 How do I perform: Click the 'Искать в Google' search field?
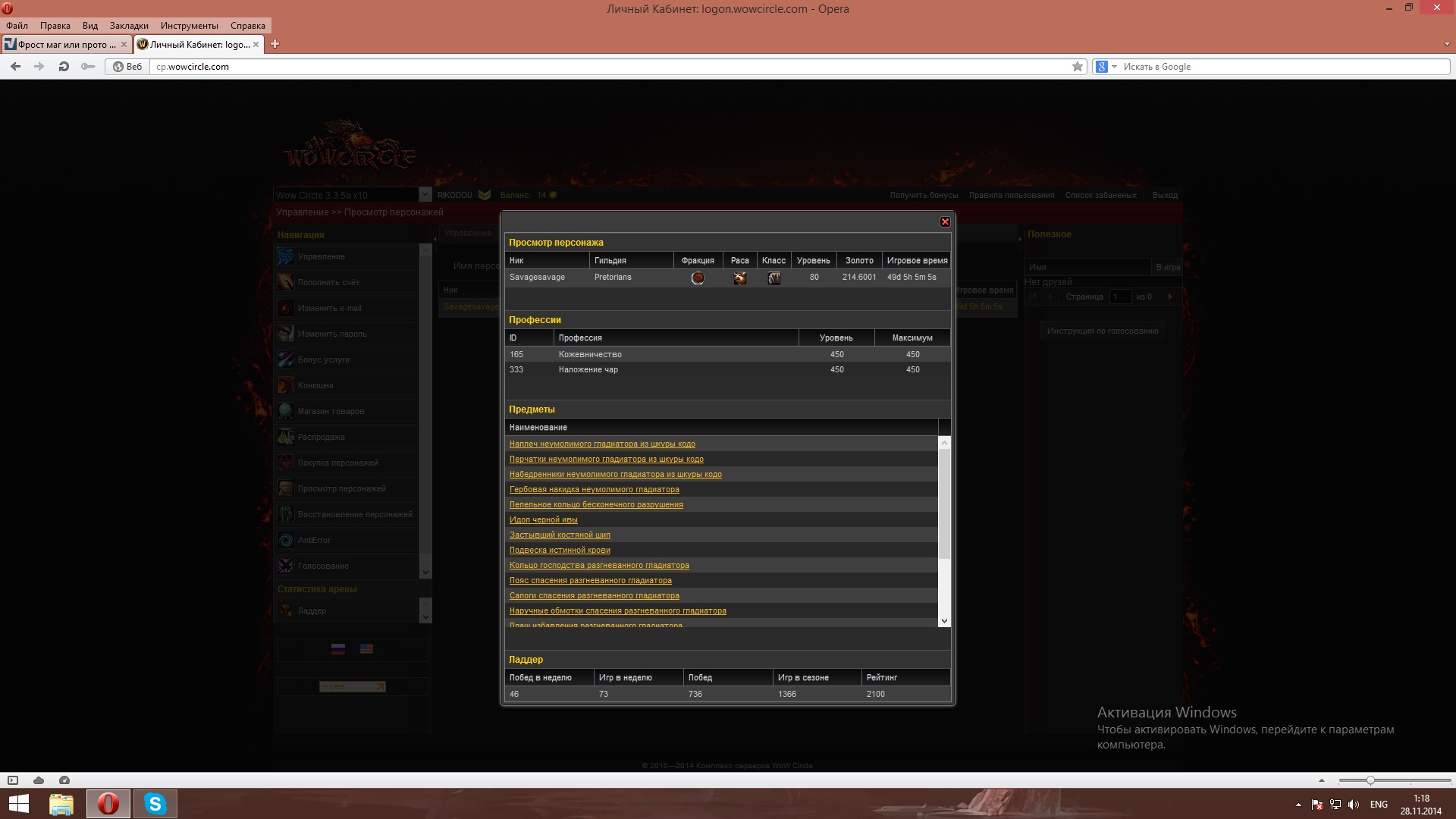(1285, 67)
